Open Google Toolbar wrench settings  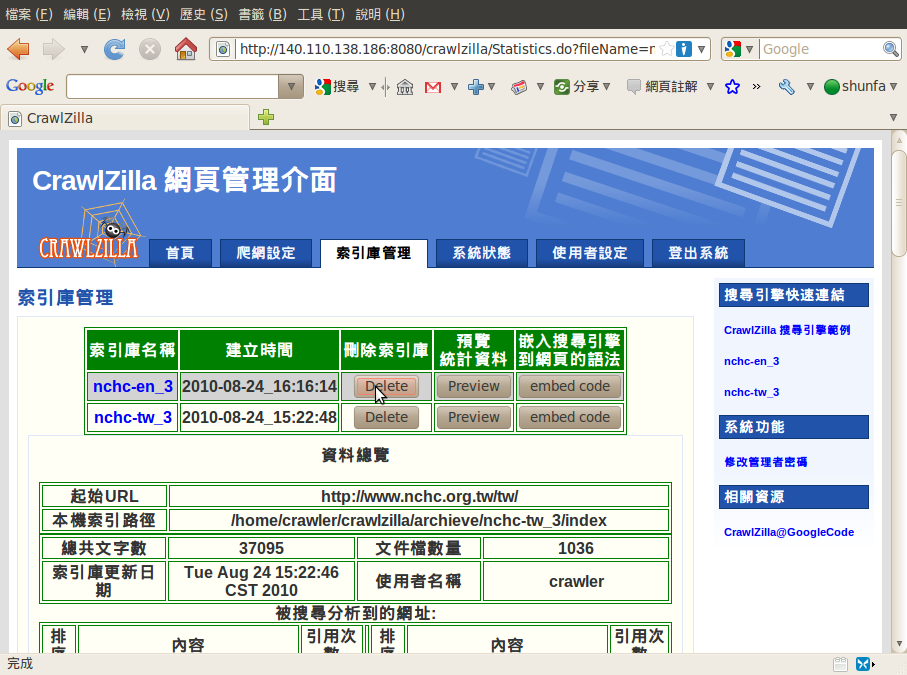[x=786, y=87]
